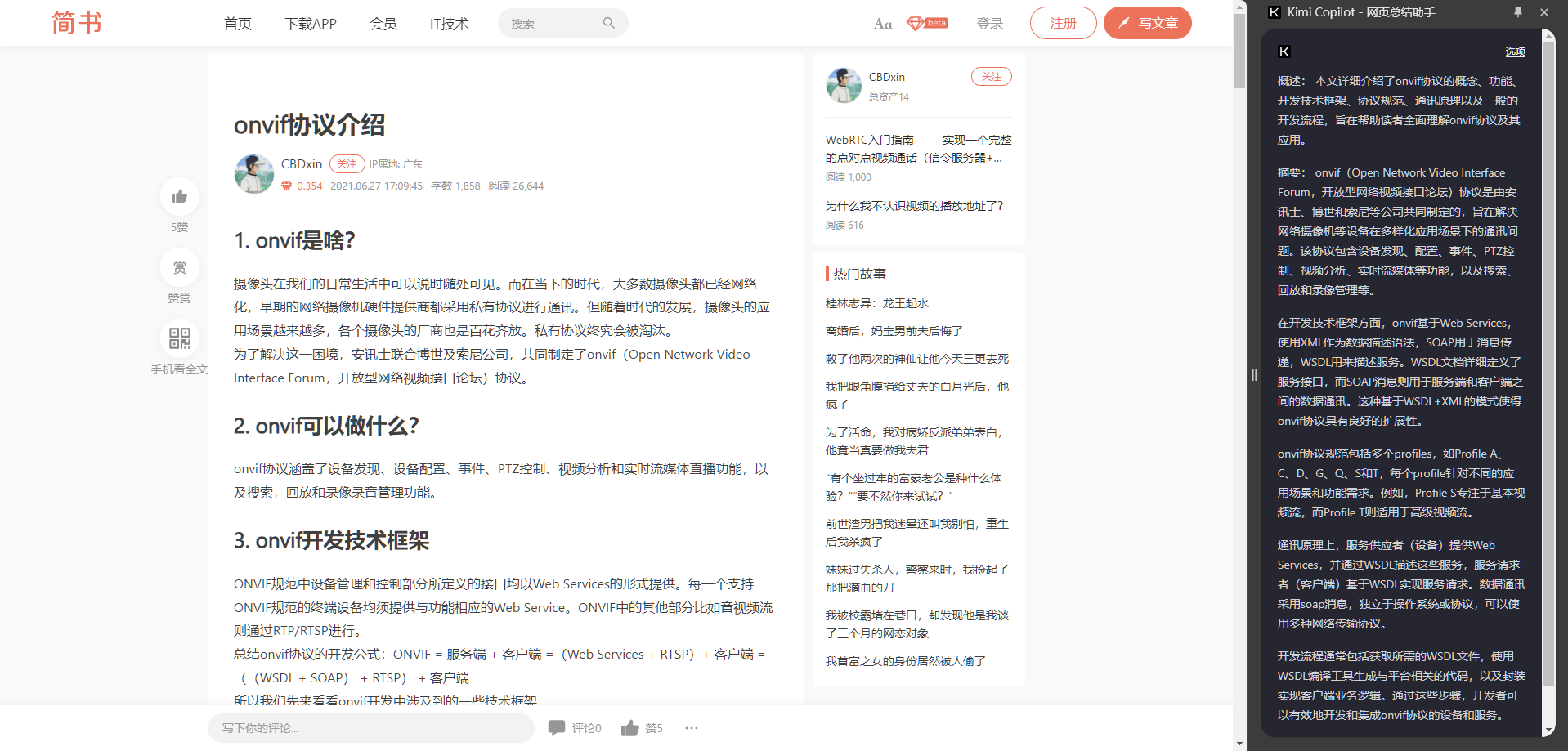Click the diamond icon next to 0.354
This screenshot has height=751, width=1568.
coord(286,186)
